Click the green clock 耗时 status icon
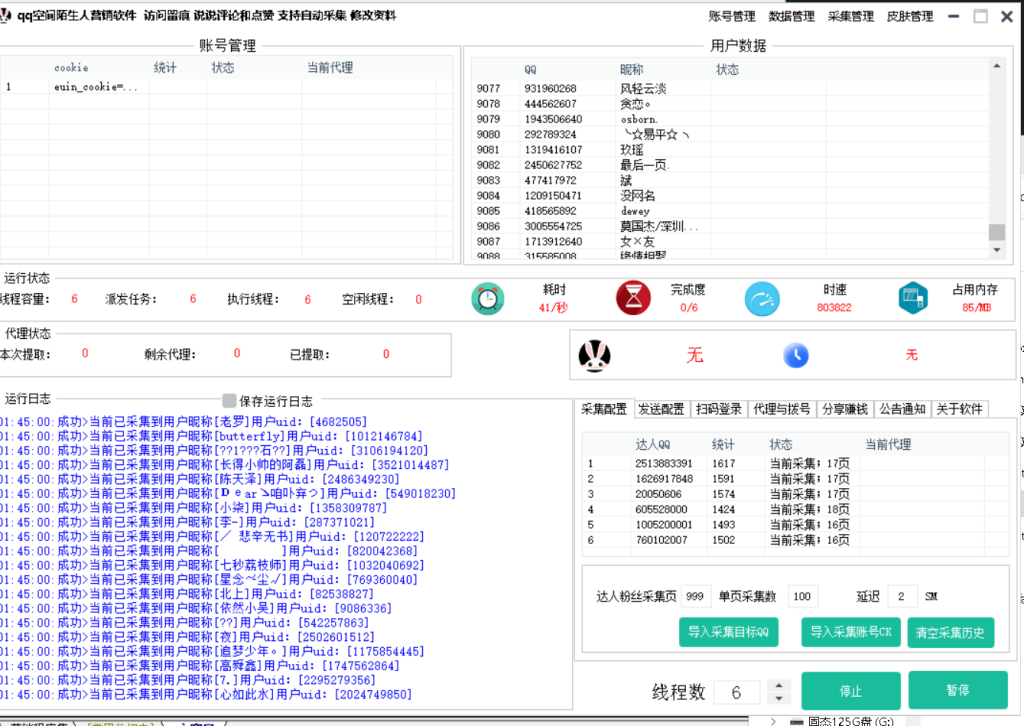Image resolution: width=1024 pixels, height=726 pixels. [488, 298]
